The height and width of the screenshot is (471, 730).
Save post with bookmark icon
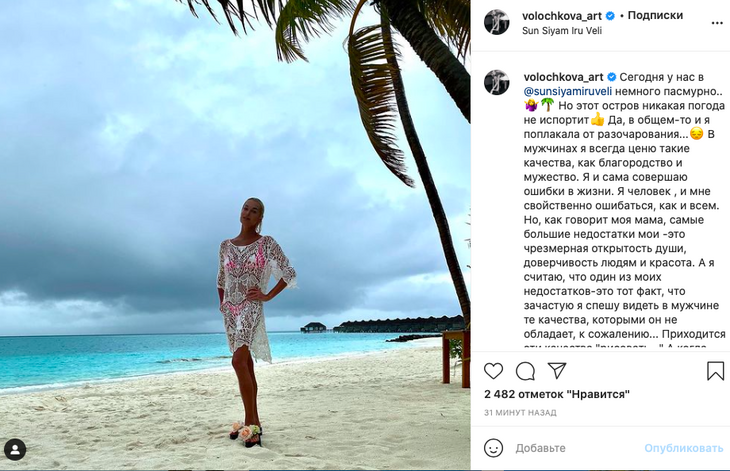[x=715, y=371]
